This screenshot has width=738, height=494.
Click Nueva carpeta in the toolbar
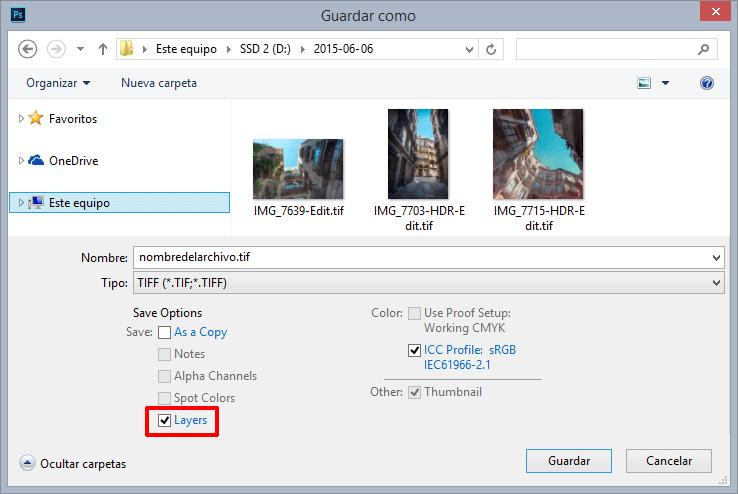(159, 83)
